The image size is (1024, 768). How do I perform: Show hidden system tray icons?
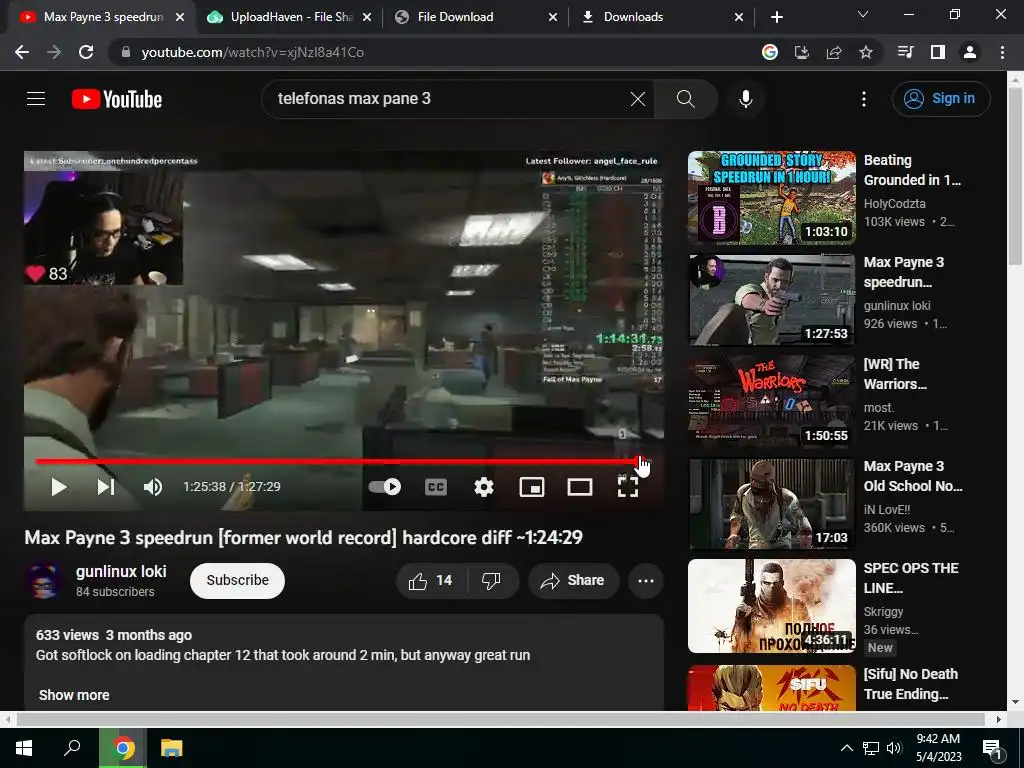pos(846,748)
